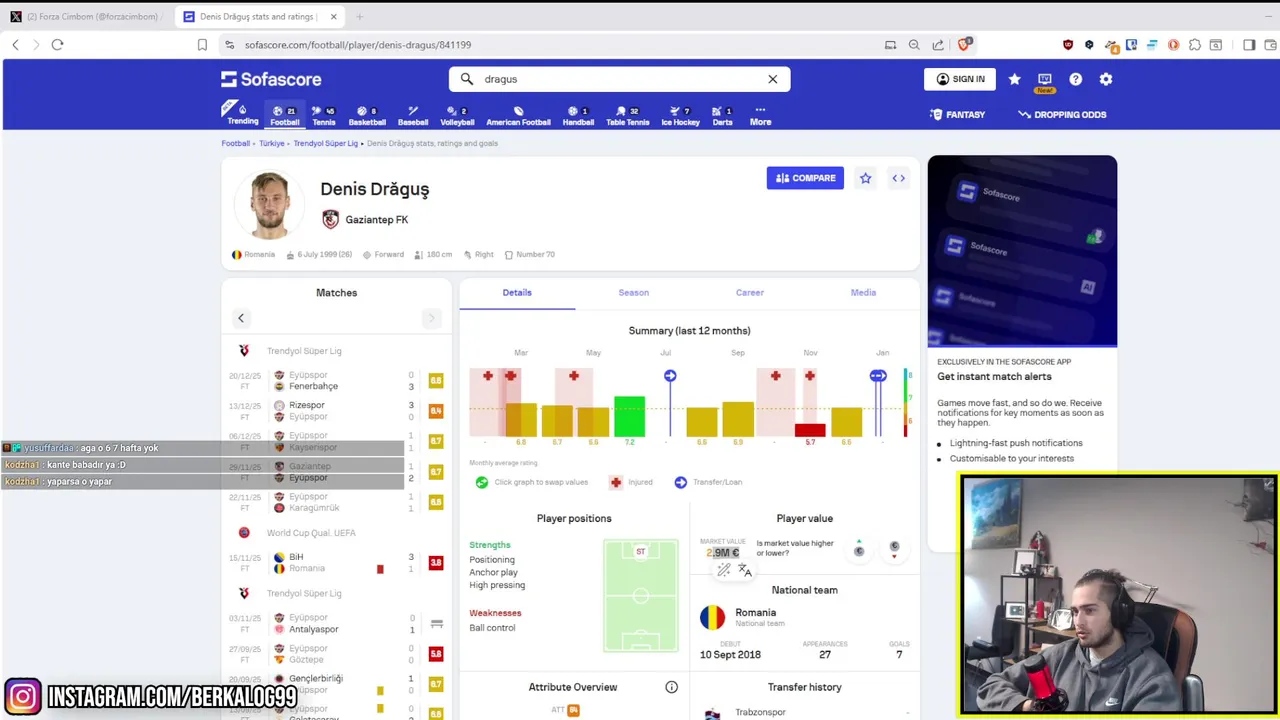Open favourites star in Sofascore header
This screenshot has height=720, width=1280.
1014,79
